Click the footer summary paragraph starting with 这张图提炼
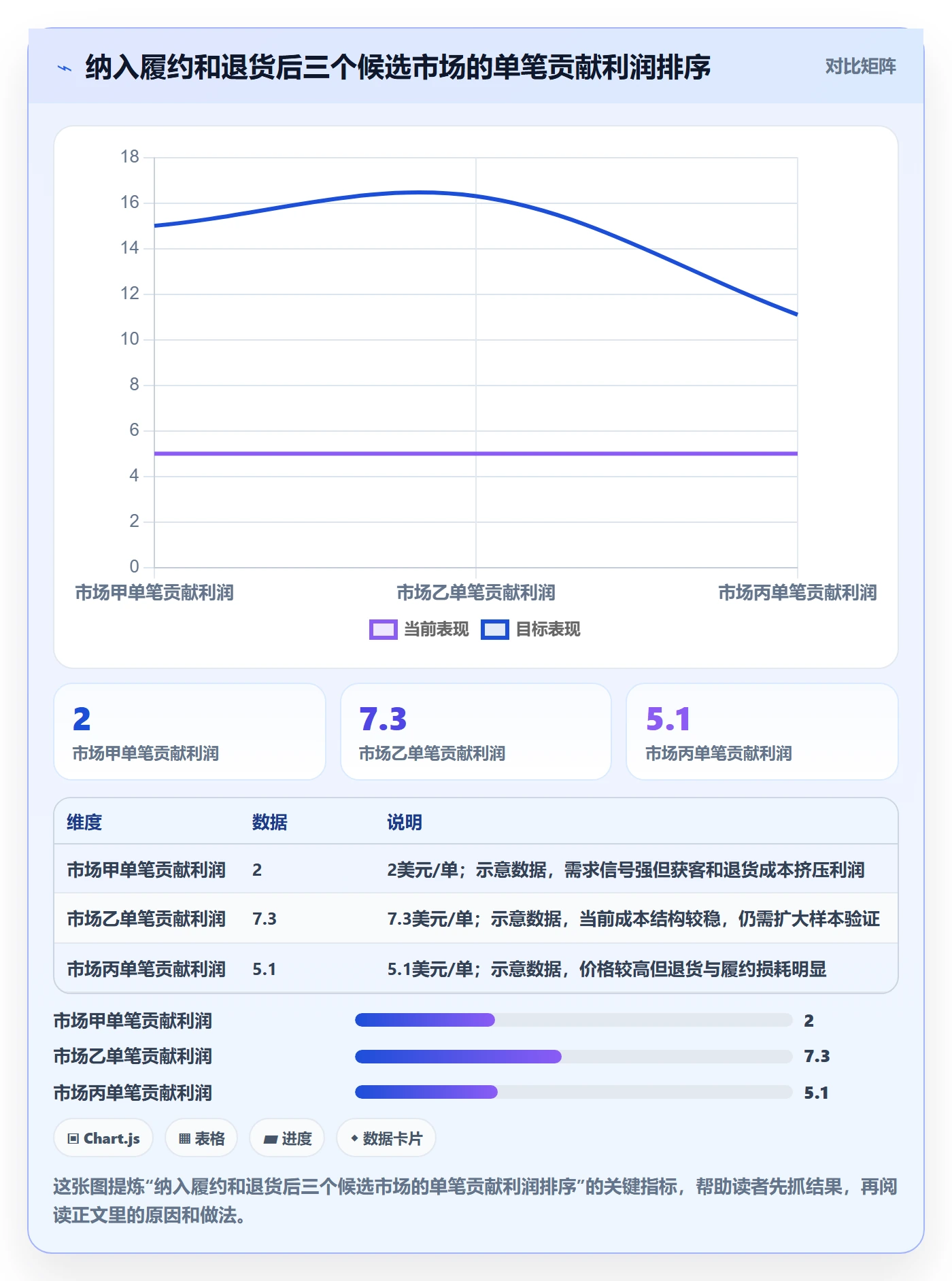This screenshot has width=952, height=1281. [x=475, y=1200]
